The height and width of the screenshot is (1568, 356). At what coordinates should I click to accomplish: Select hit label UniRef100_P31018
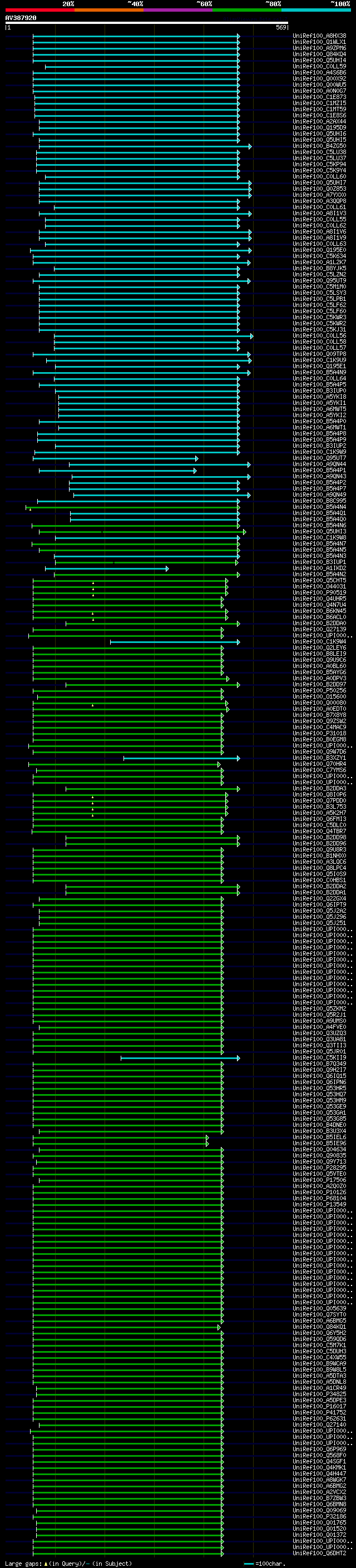319,734
